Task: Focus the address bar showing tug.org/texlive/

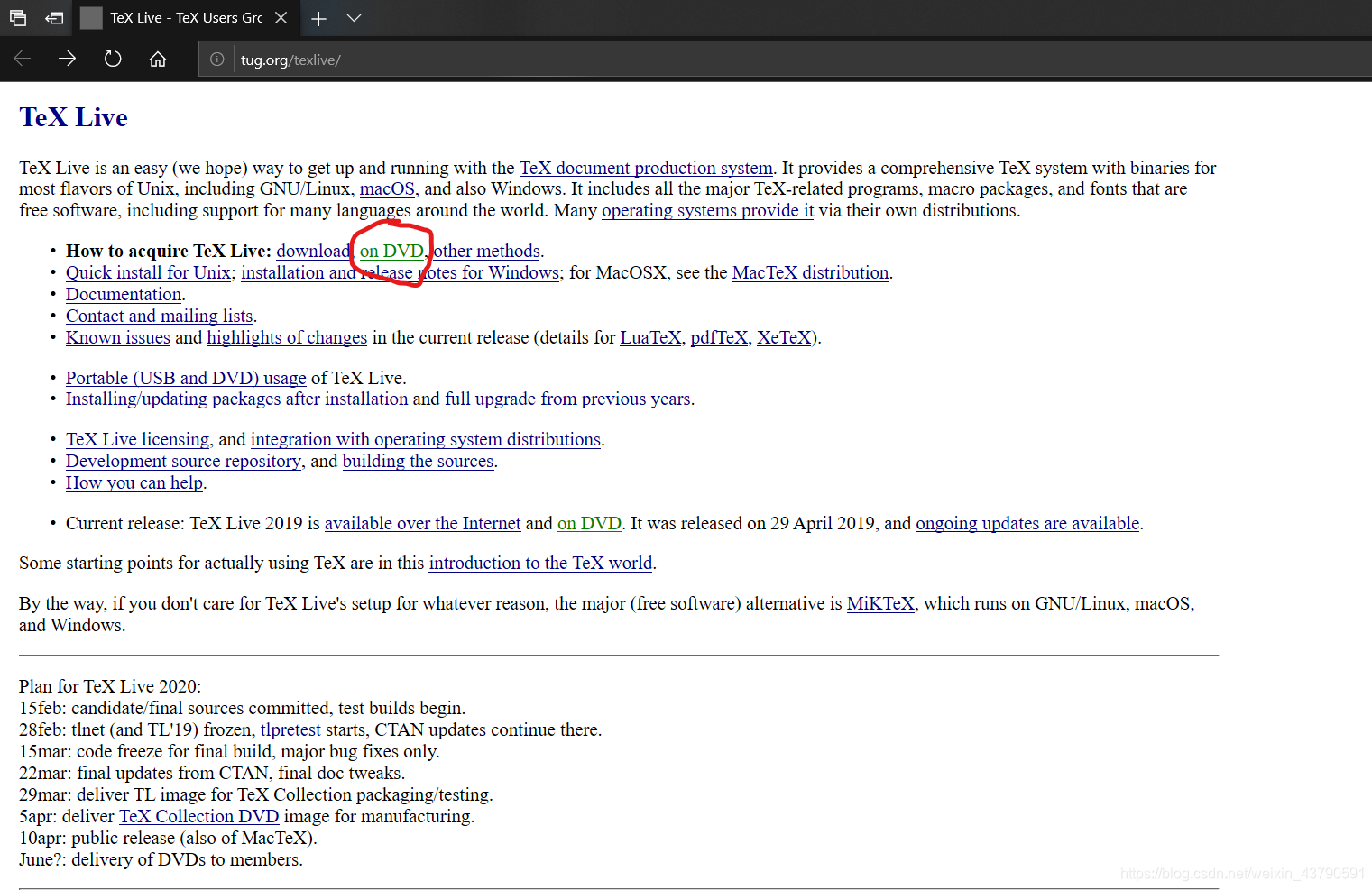Action: click(x=785, y=60)
